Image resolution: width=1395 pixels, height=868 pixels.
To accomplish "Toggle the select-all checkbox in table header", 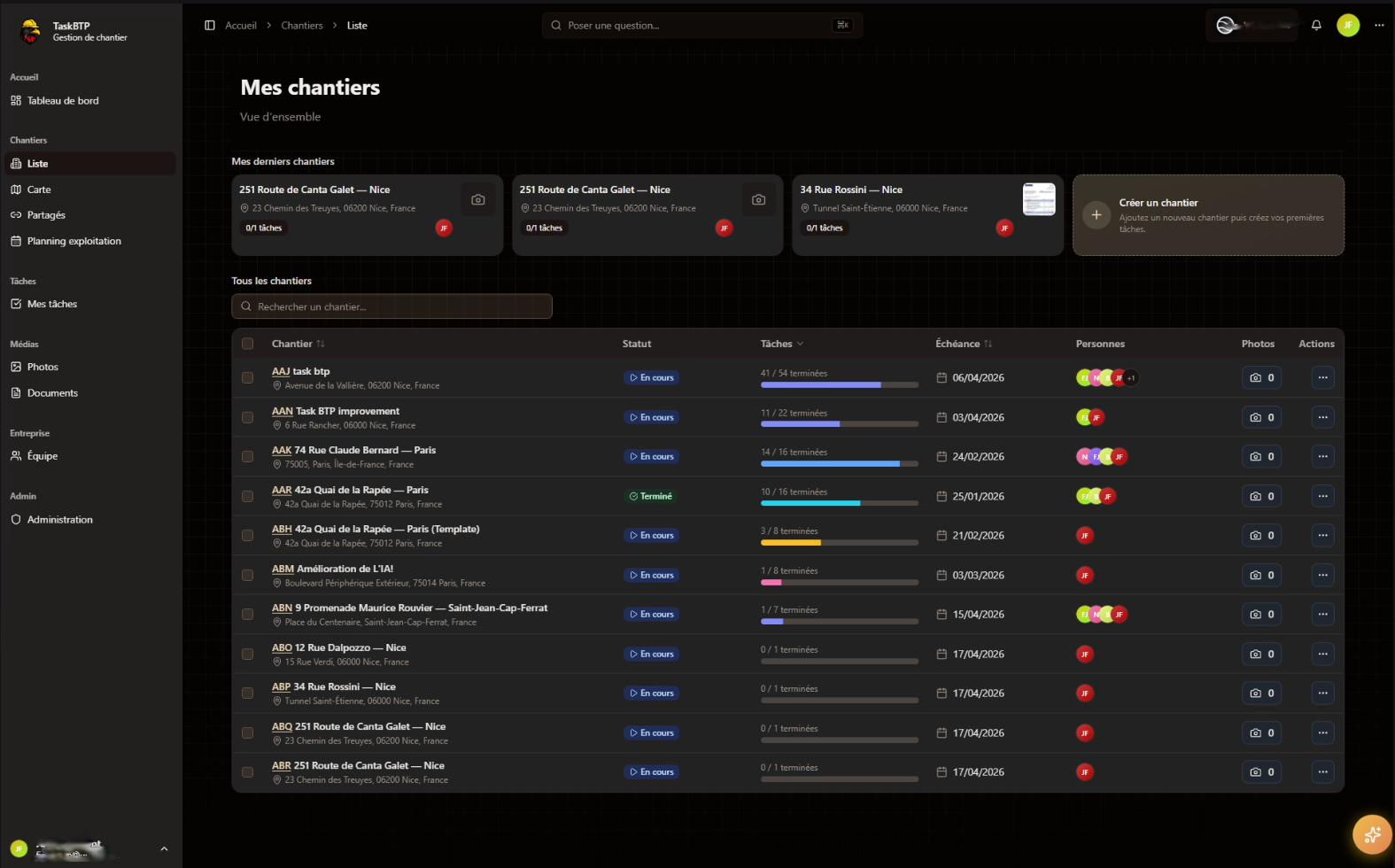I will click(248, 344).
